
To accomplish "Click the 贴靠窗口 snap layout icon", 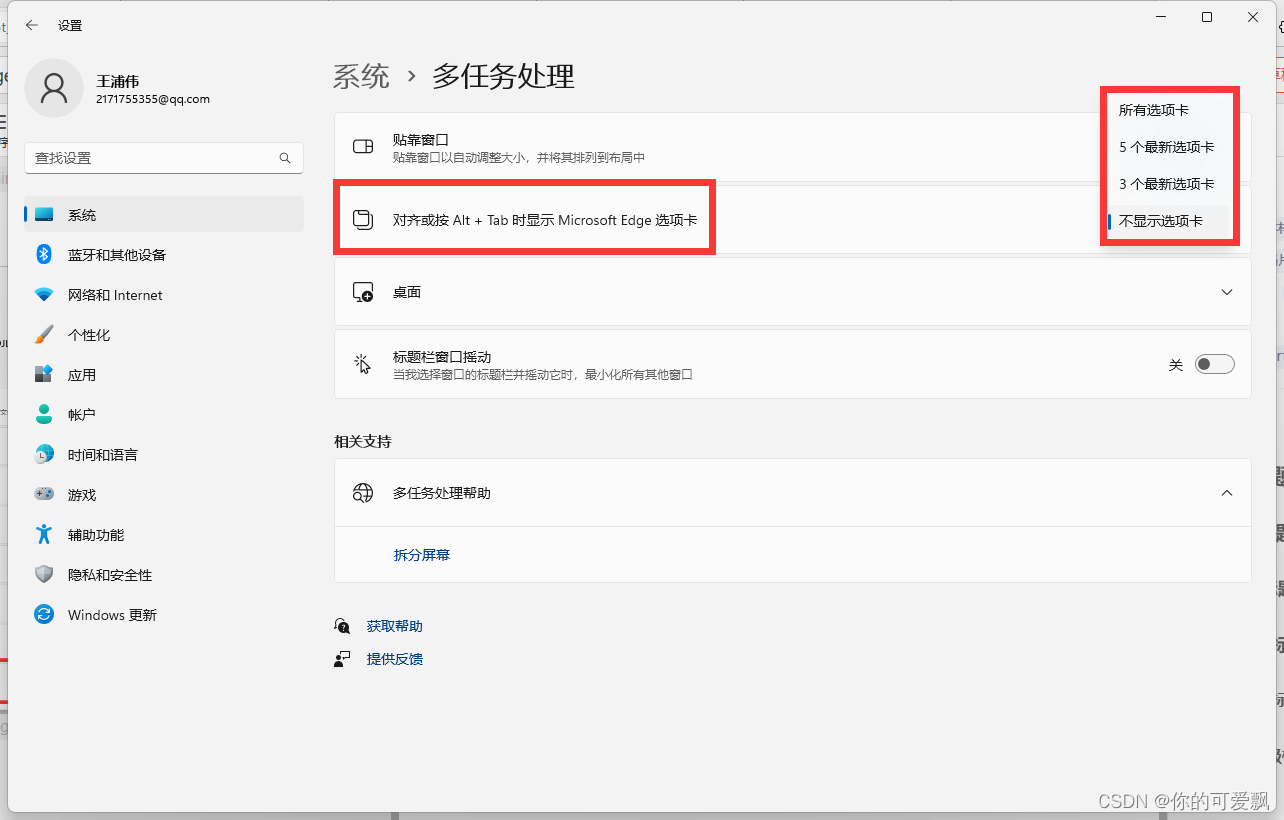I will click(x=363, y=147).
